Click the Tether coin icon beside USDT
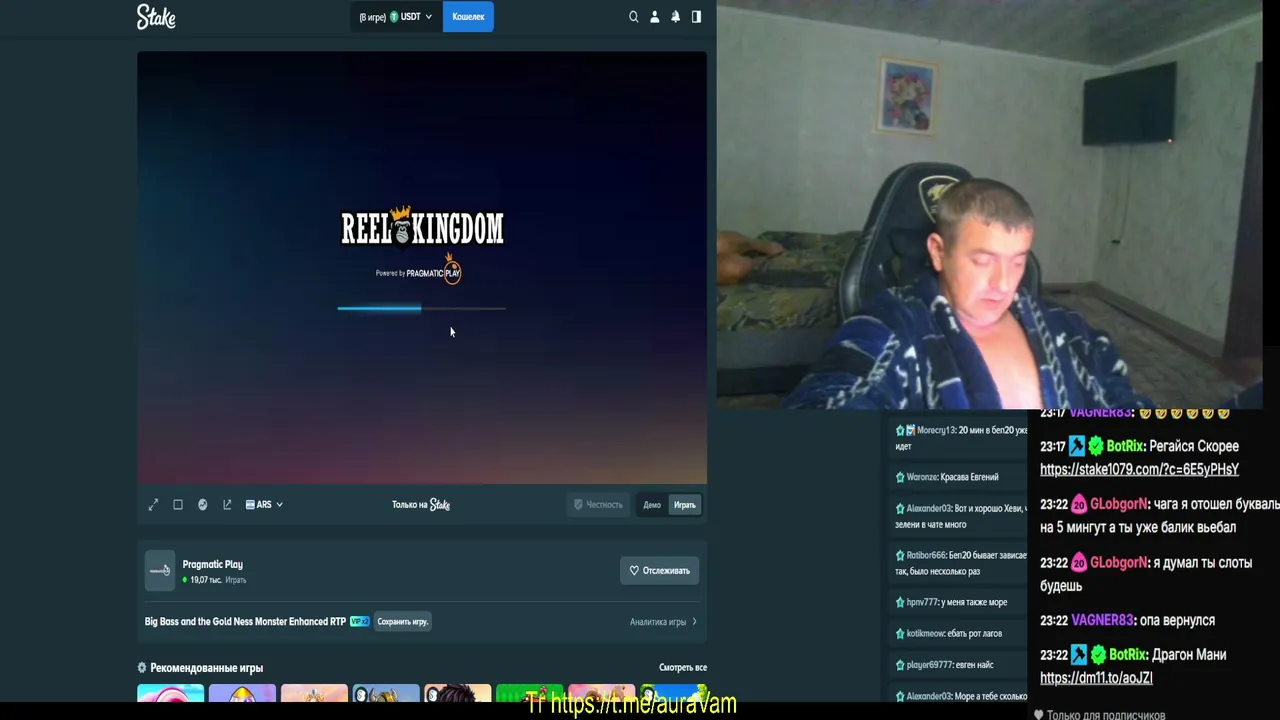The image size is (1280, 720). pyautogui.click(x=394, y=17)
